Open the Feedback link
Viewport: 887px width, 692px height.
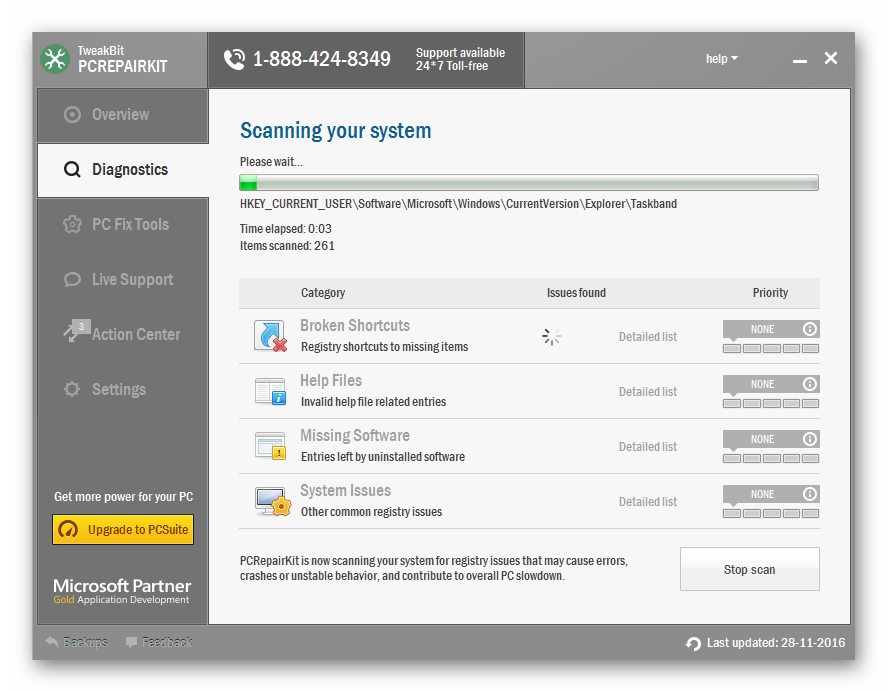(167, 642)
